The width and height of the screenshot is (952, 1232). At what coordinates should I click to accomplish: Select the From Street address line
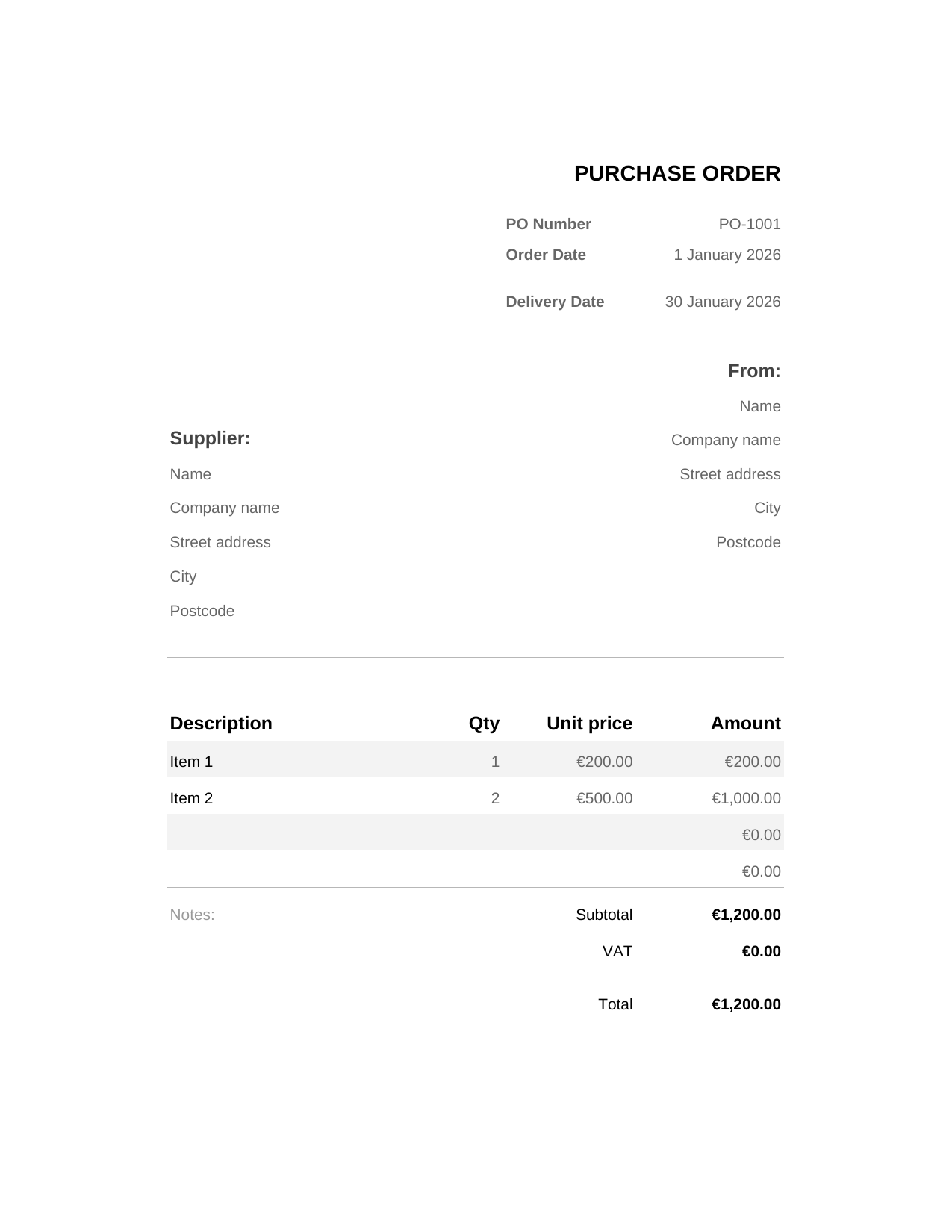click(x=729, y=474)
